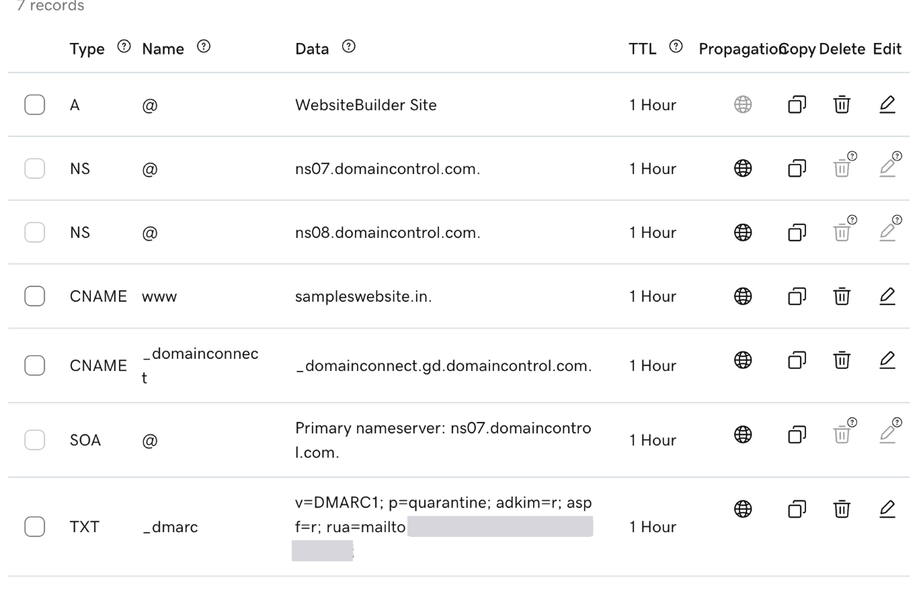The width and height of the screenshot is (919, 594).
Task: Check the _dmarc TXT record checkbox
Action: 35,527
